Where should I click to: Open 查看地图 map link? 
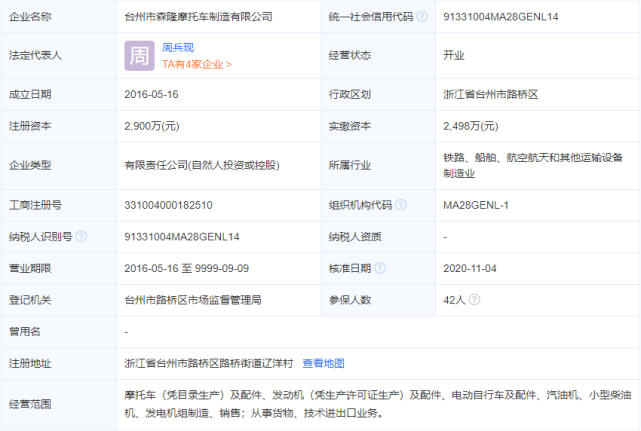tap(323, 363)
